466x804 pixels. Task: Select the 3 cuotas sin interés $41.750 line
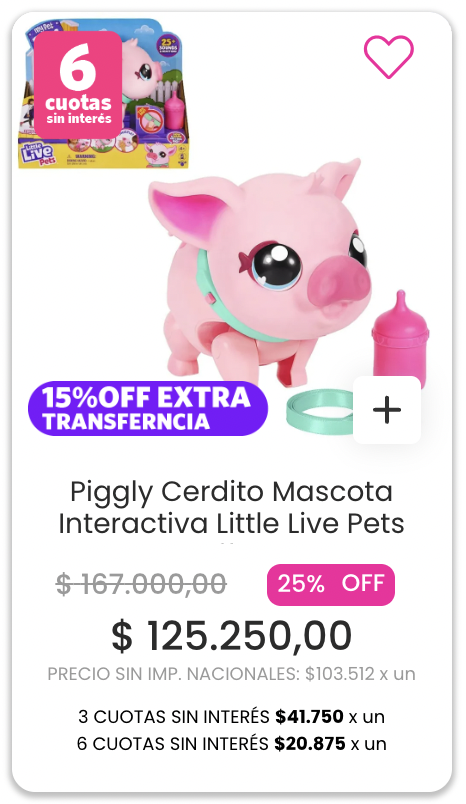tap(231, 716)
